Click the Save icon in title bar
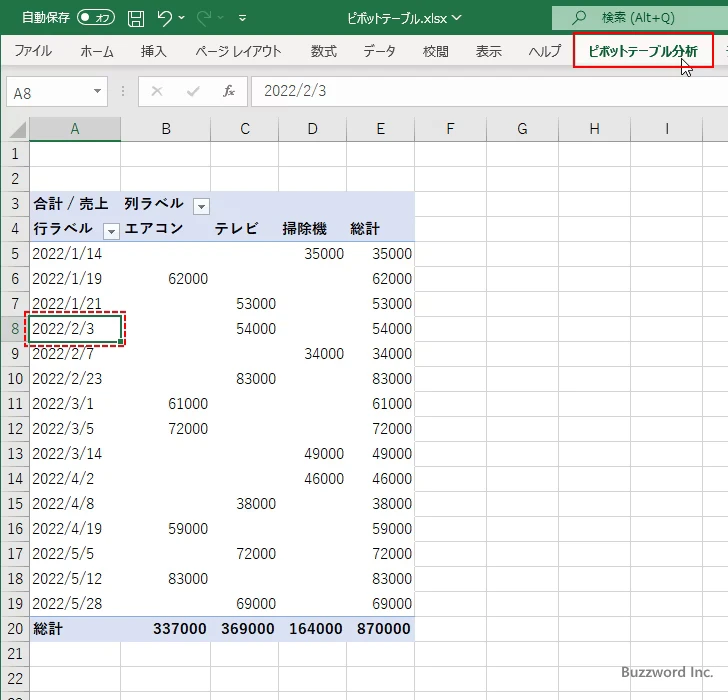This screenshot has width=728, height=700. (x=136, y=18)
